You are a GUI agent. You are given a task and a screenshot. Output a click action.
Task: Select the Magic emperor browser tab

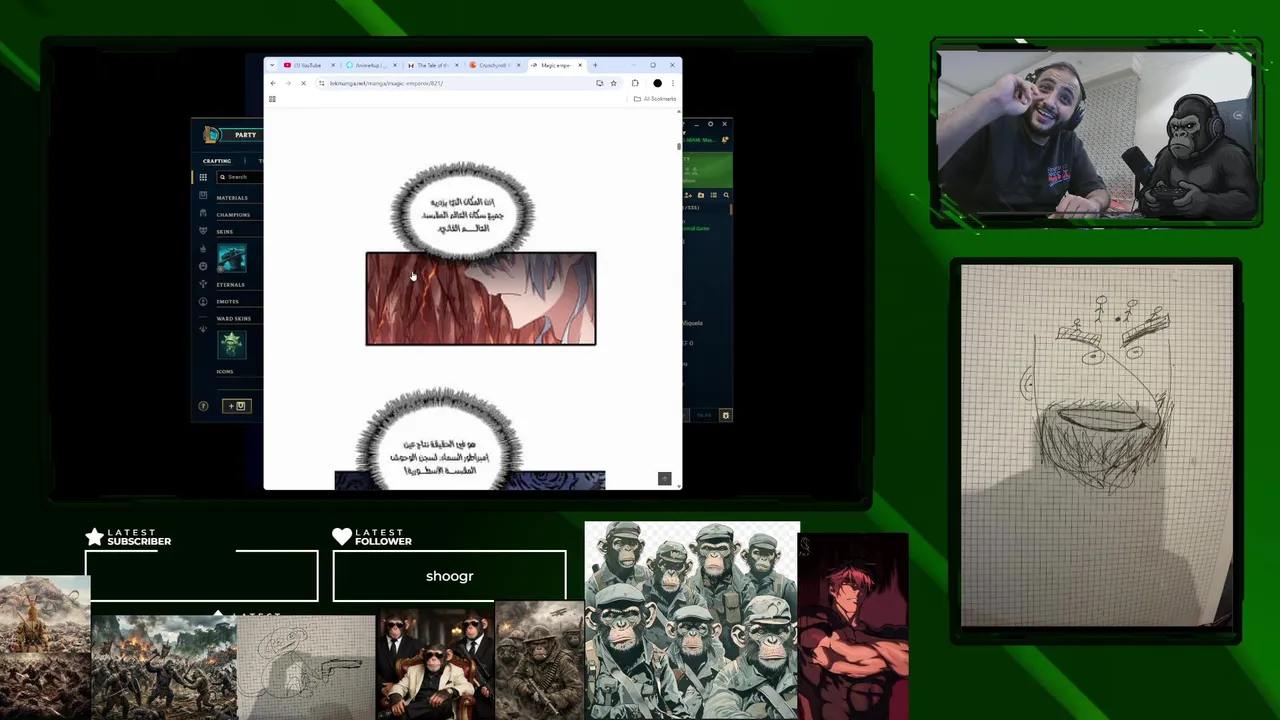click(556, 65)
